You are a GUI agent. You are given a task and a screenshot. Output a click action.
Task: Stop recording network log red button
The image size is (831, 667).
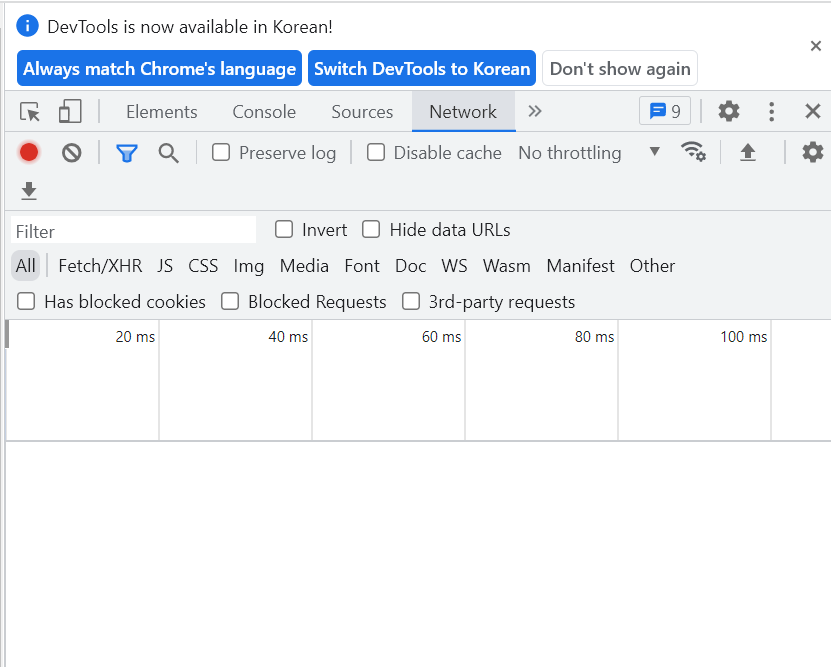click(29, 153)
